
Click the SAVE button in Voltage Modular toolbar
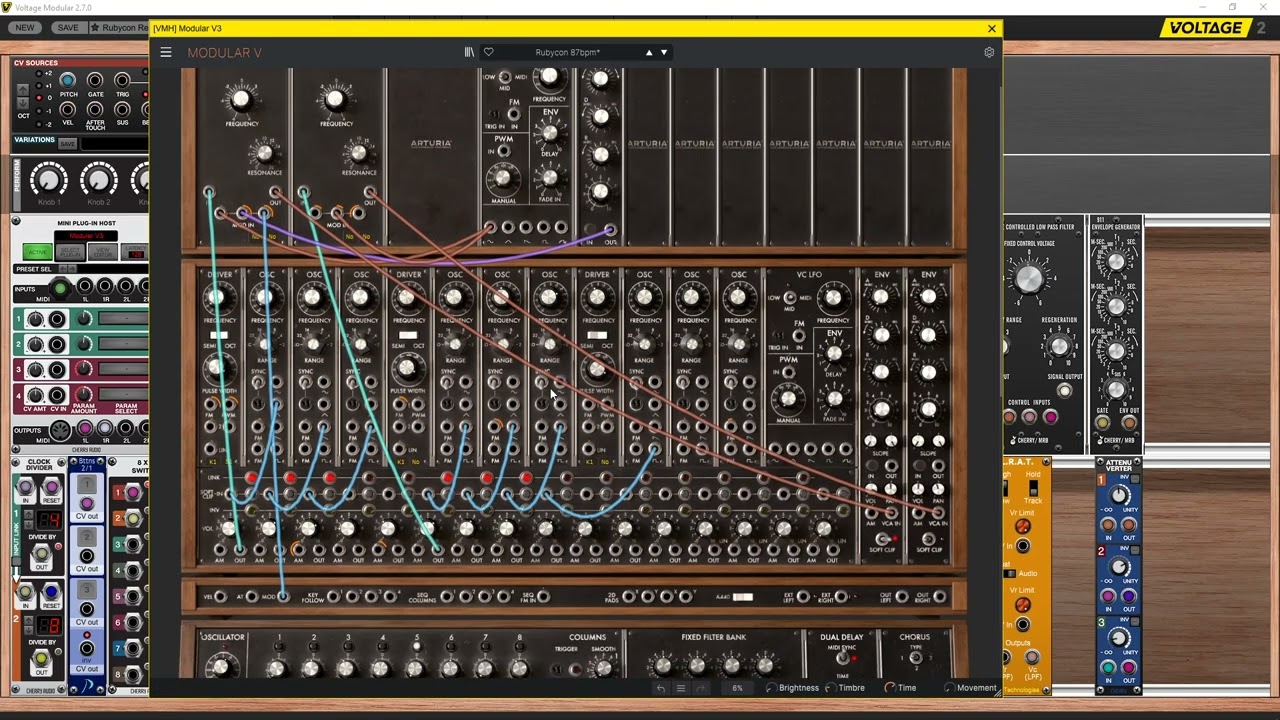68,28
